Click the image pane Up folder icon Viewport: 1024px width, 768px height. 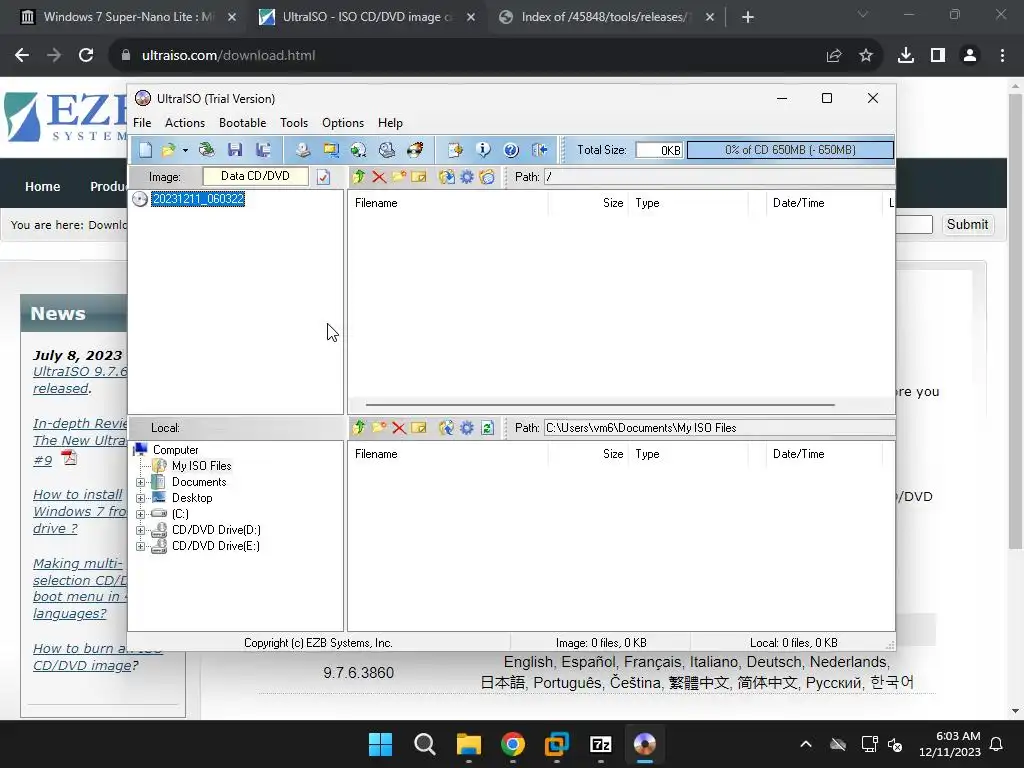pos(359,177)
